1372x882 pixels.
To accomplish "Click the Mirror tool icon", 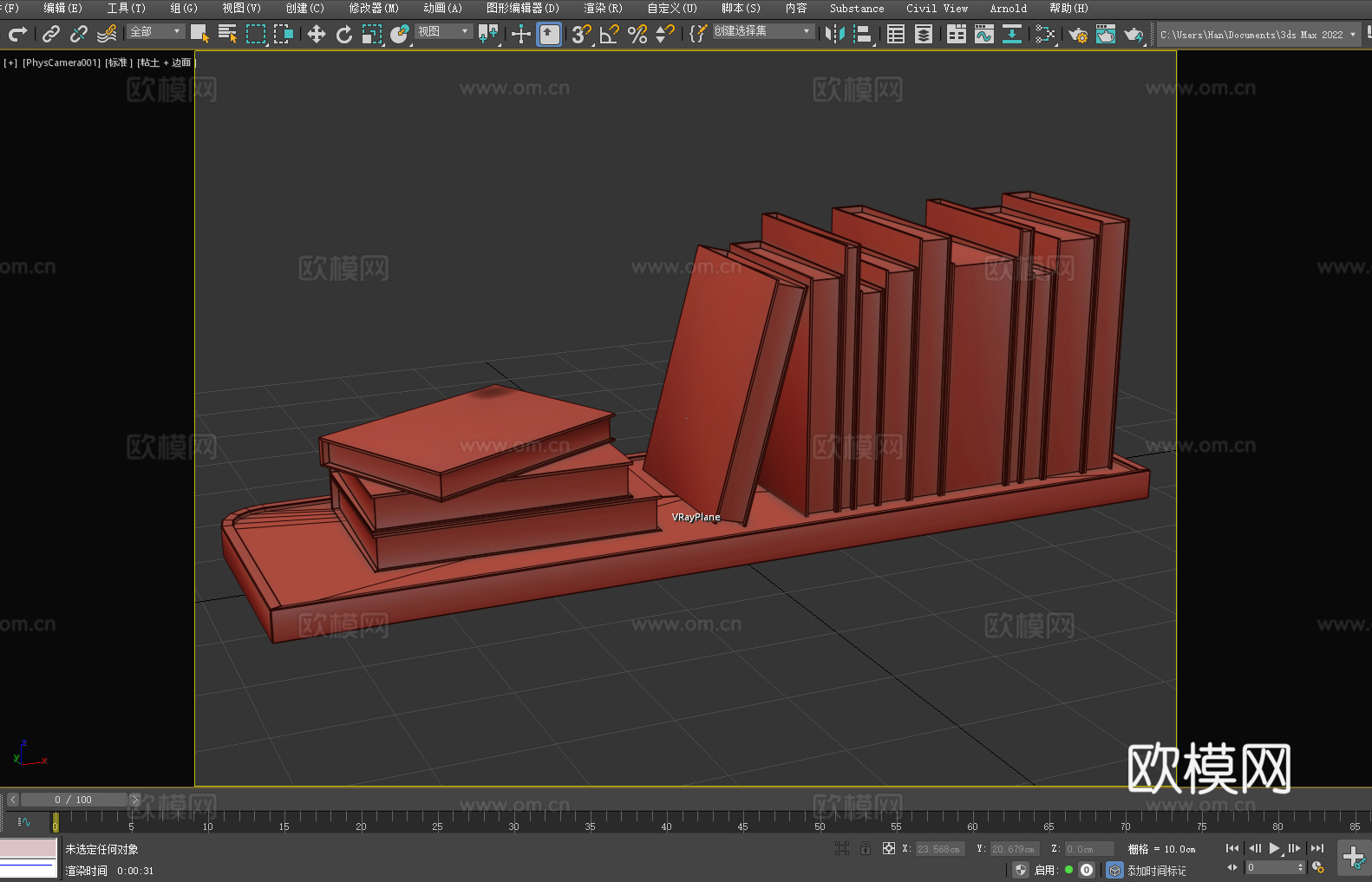I will tap(835, 34).
